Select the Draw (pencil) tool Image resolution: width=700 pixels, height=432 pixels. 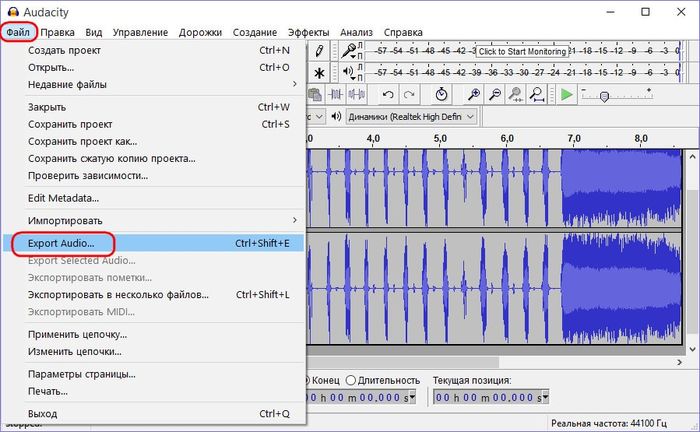click(x=319, y=51)
